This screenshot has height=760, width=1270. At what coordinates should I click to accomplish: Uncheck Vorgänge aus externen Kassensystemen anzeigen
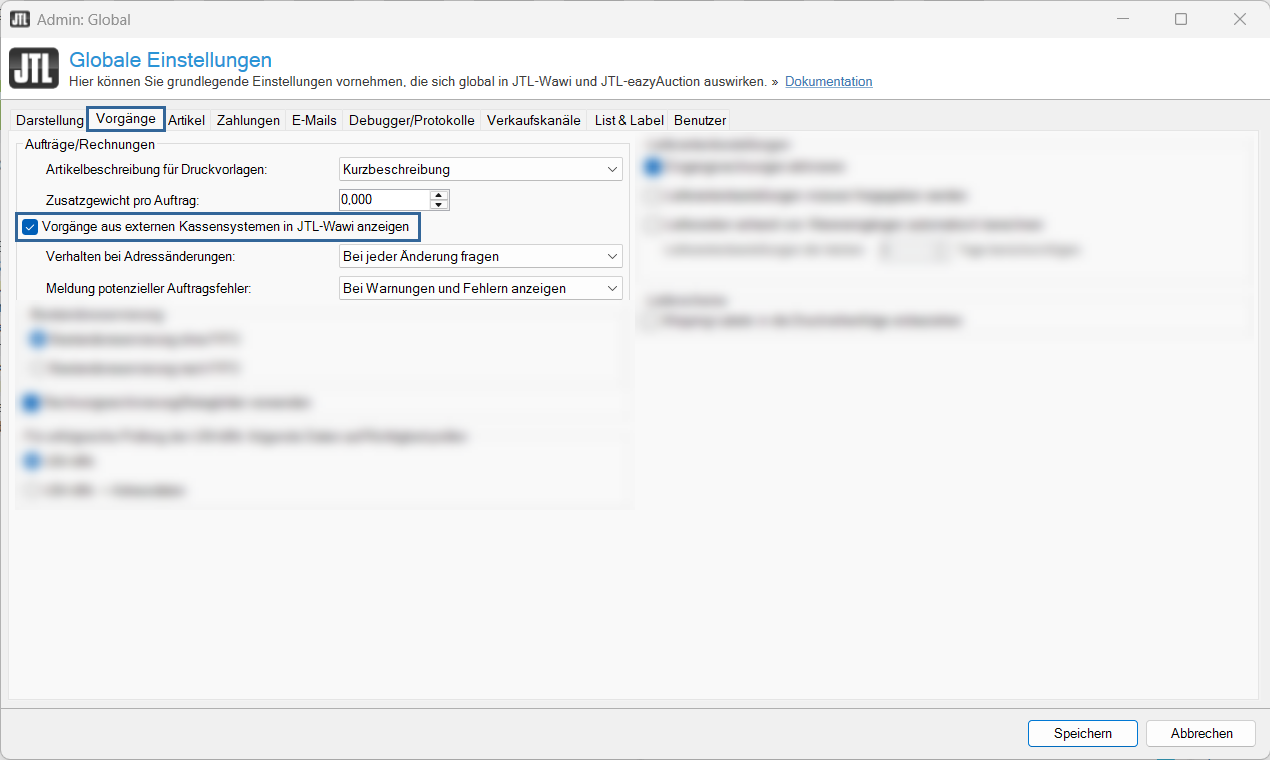[x=30, y=228]
